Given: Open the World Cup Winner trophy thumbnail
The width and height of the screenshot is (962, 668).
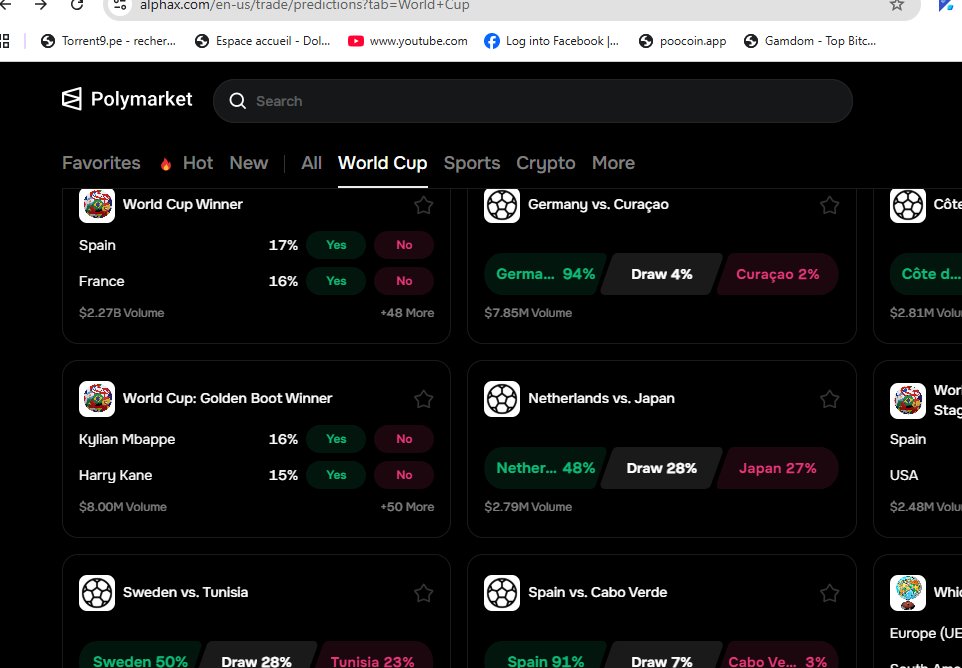Looking at the screenshot, I should (x=97, y=205).
